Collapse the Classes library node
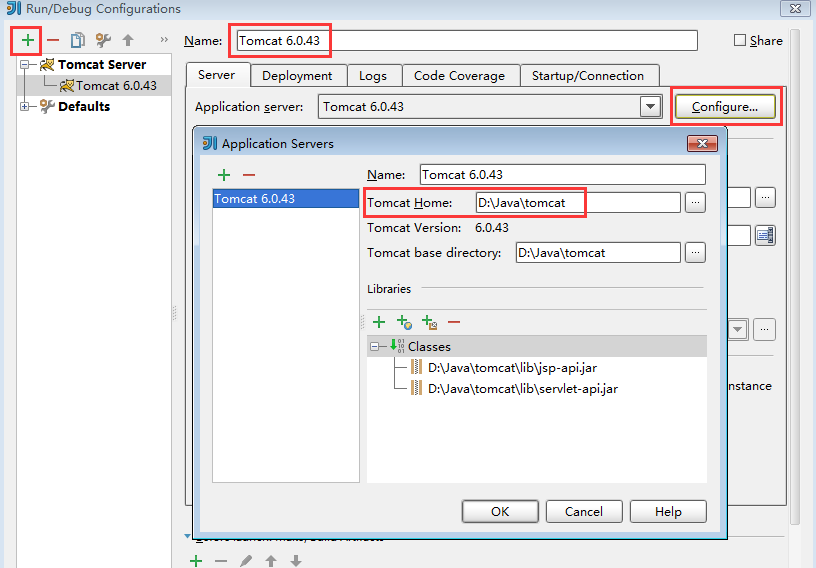This screenshot has height=568, width=816. click(377, 347)
